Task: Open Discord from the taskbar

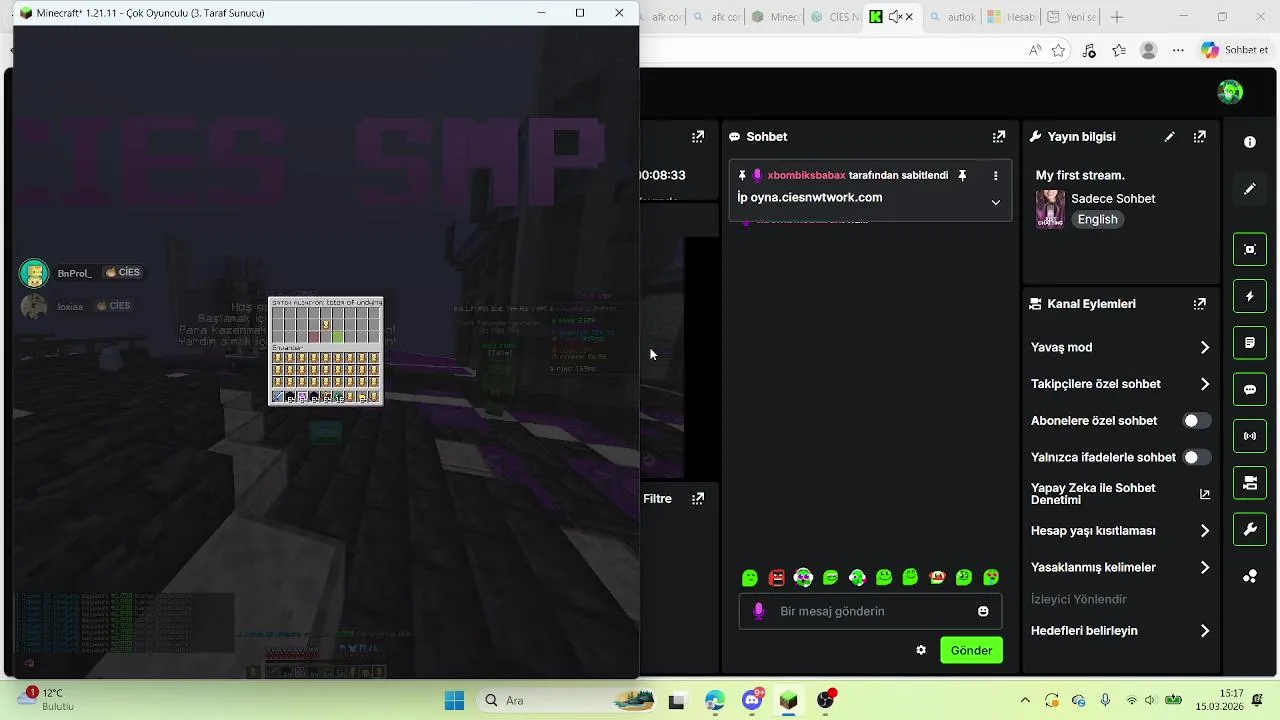Action: [x=752, y=700]
